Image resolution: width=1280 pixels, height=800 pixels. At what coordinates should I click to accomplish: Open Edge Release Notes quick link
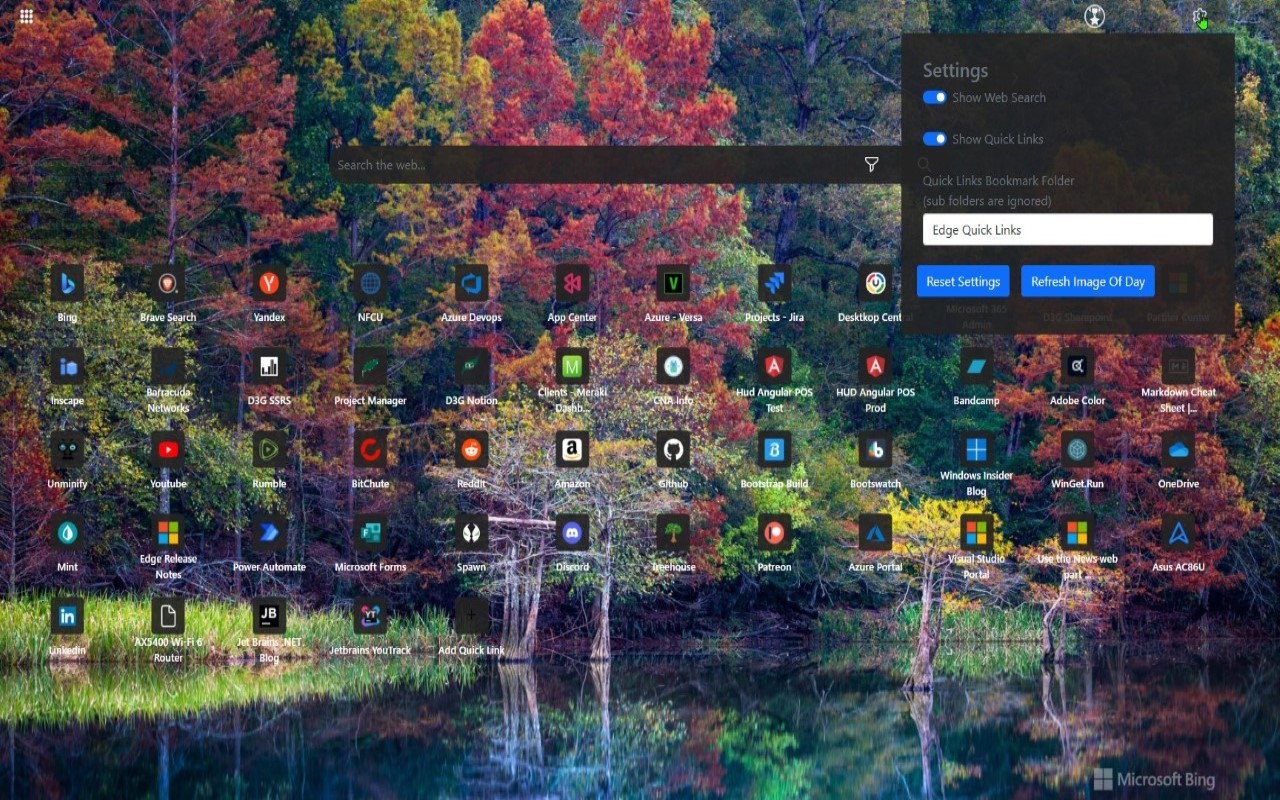(168, 532)
